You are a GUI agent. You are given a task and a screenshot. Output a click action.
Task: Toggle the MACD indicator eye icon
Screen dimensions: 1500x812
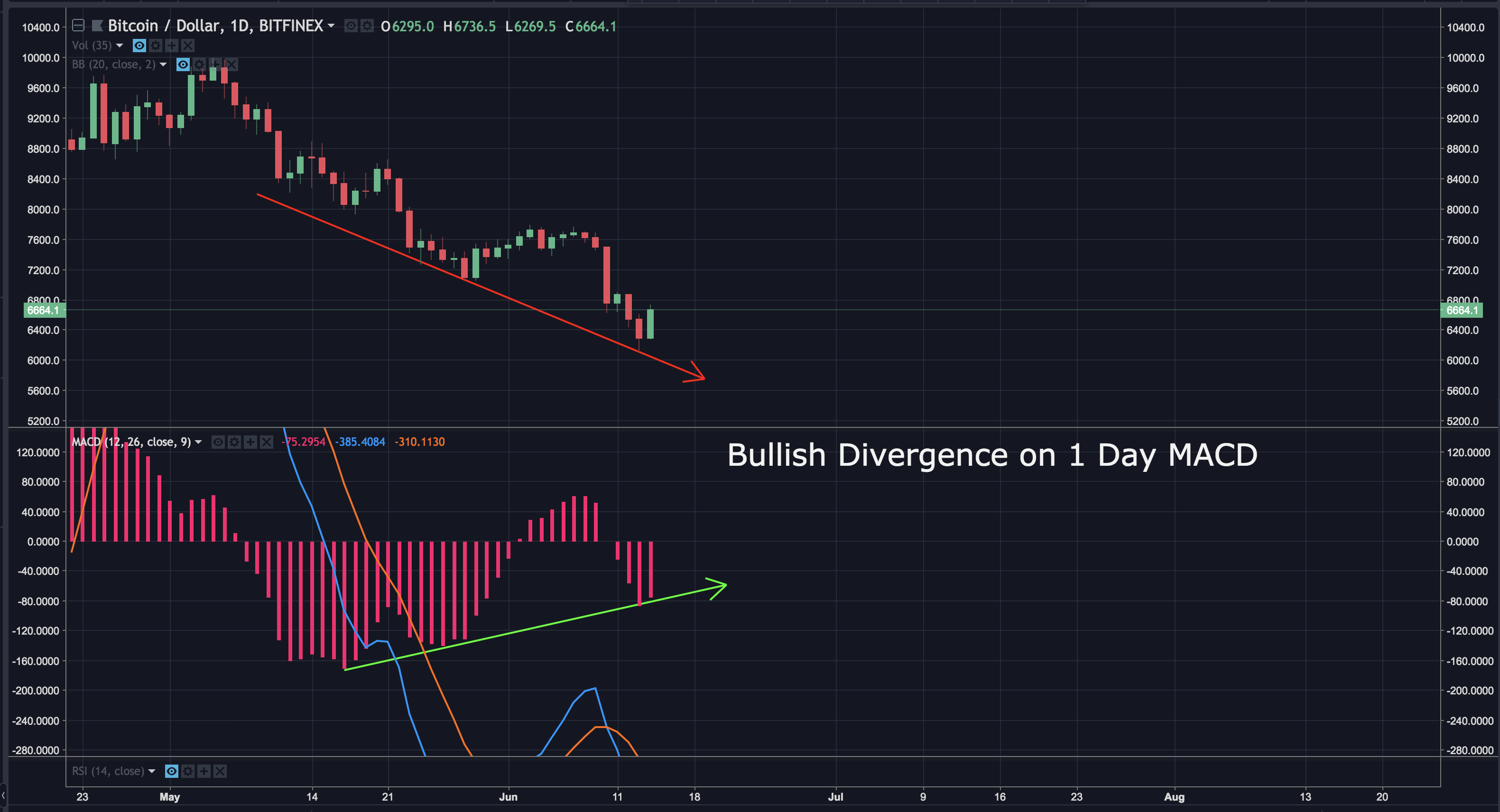tap(218, 443)
